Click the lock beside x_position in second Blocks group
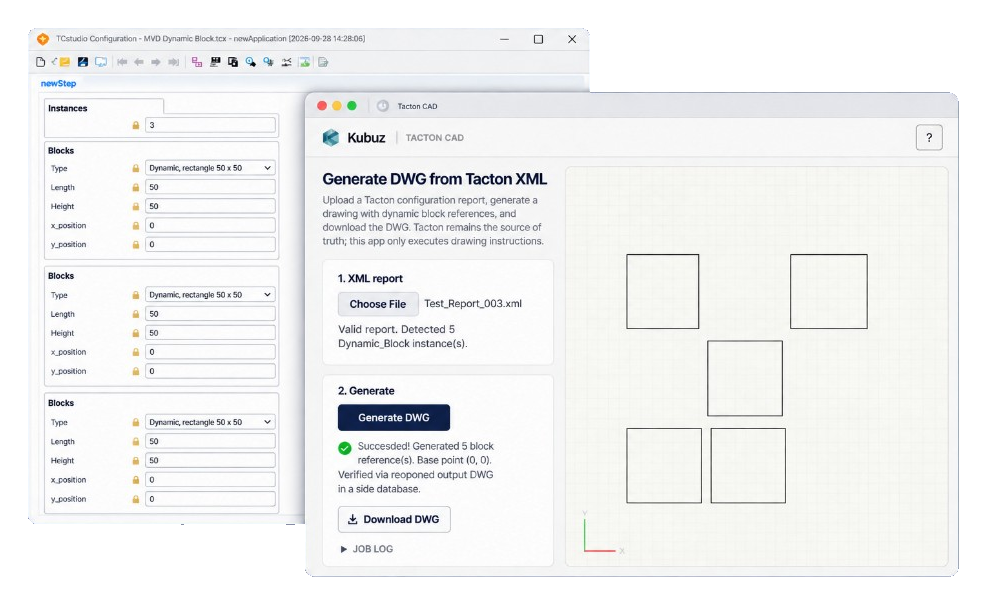Screen dimensions: 987x605 pyautogui.click(x=135, y=352)
